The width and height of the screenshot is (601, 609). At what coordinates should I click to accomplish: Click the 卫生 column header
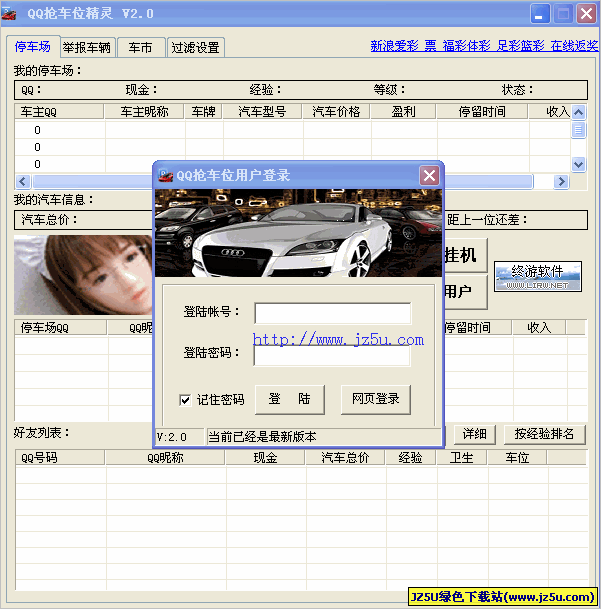pos(462,458)
